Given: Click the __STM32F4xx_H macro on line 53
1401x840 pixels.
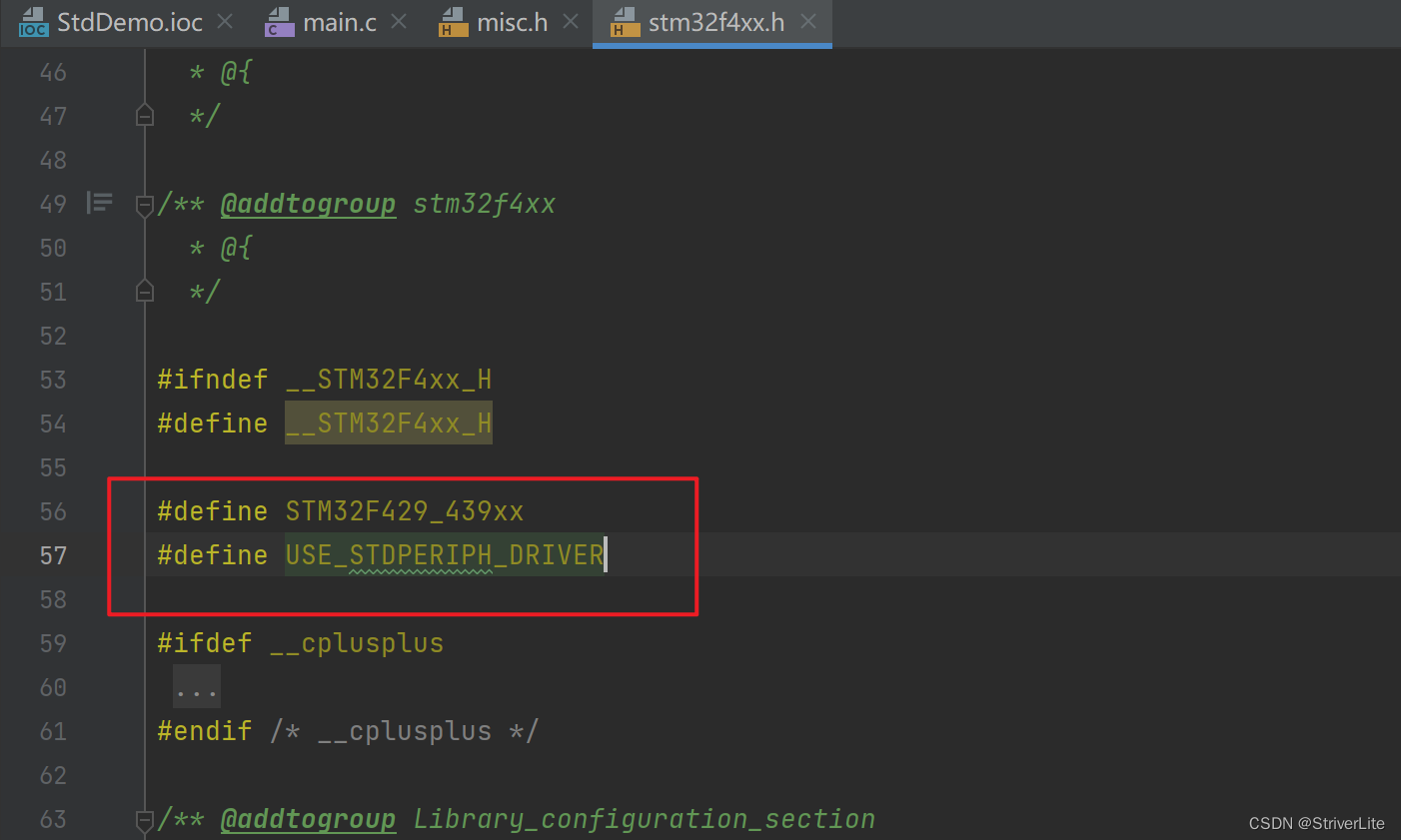Looking at the screenshot, I should (389, 380).
